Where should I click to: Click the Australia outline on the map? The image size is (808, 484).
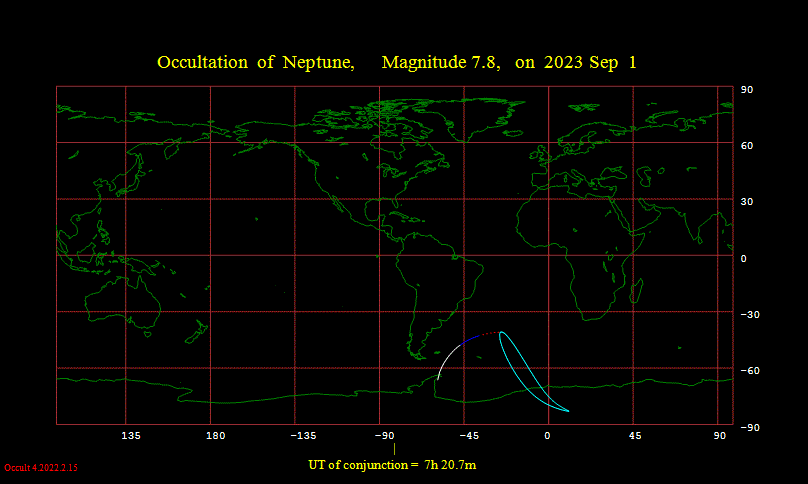[123, 302]
